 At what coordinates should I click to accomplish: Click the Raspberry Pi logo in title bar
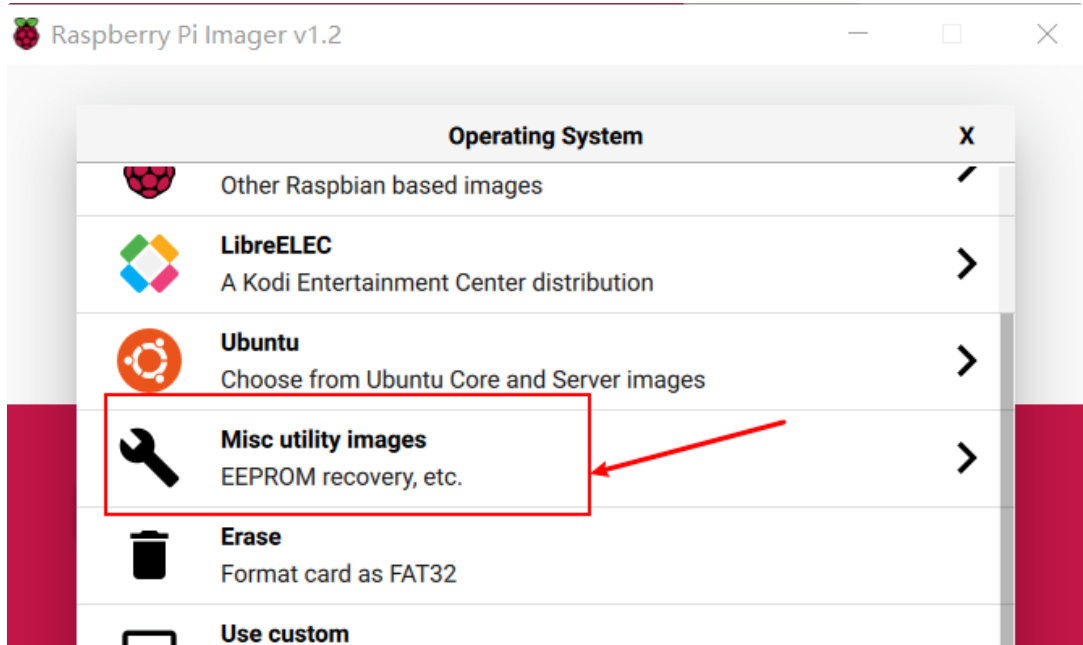(x=26, y=34)
